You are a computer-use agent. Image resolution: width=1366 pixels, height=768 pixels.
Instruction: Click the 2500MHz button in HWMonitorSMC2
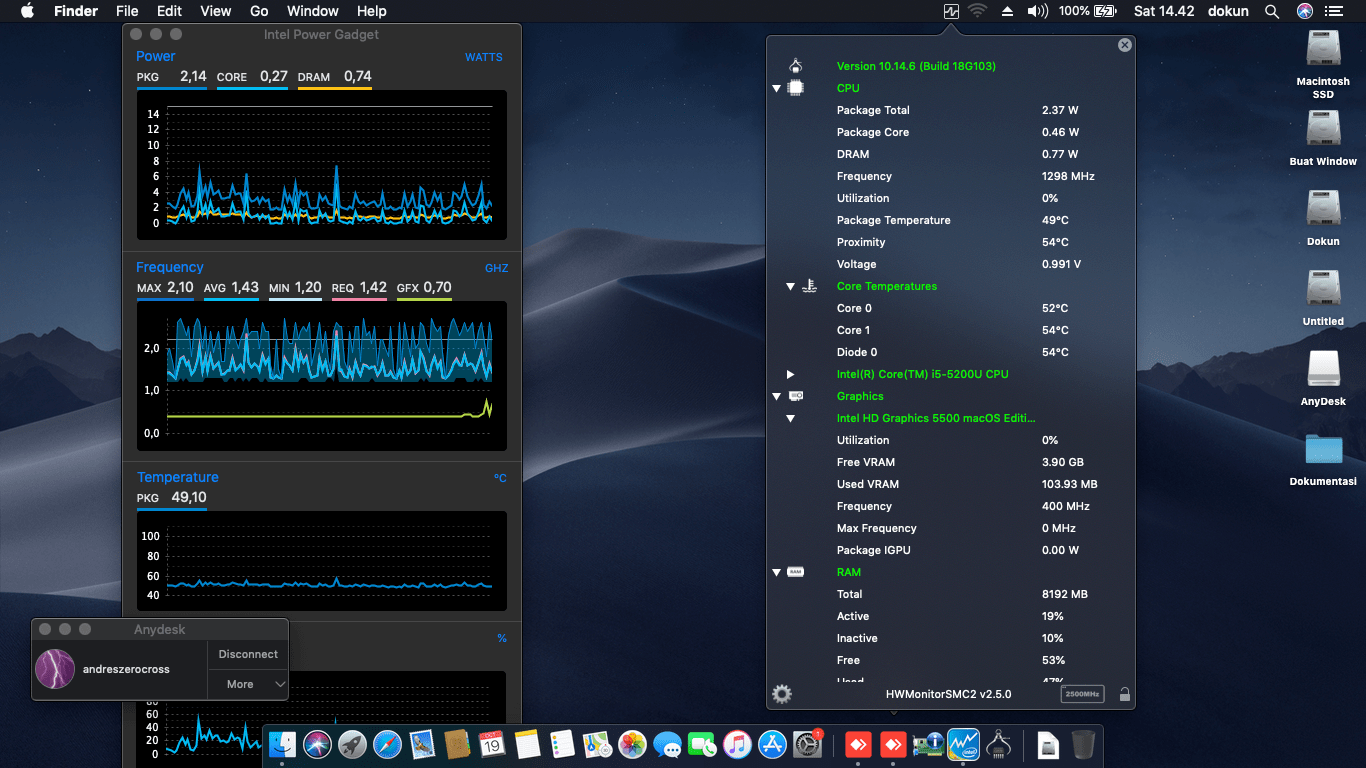1082,693
